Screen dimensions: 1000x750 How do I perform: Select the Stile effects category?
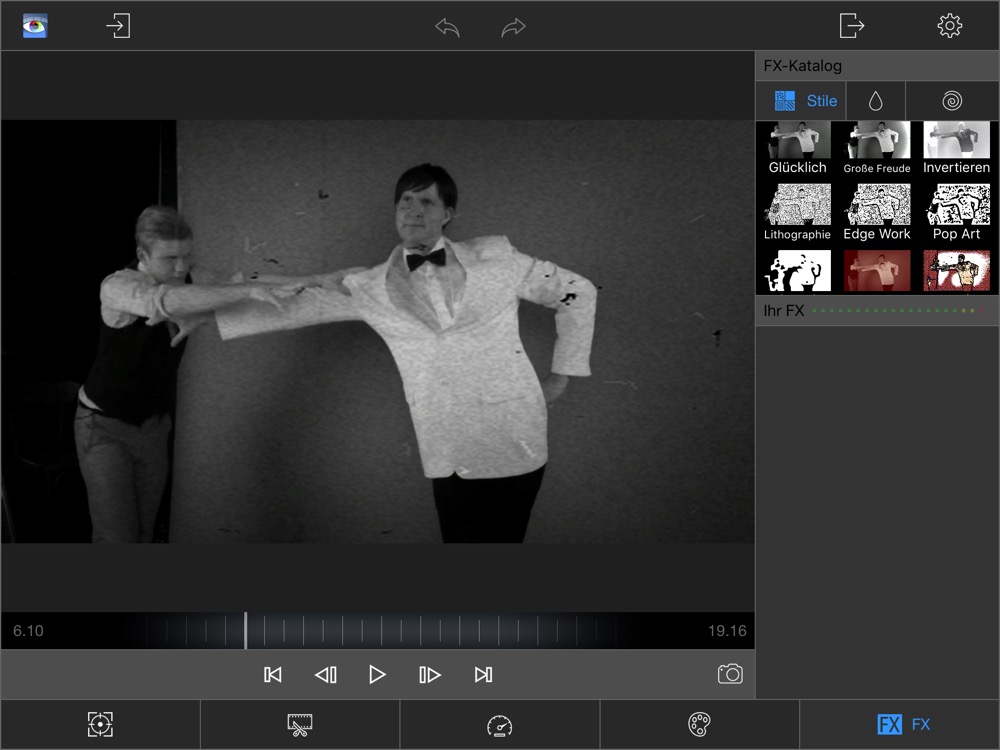(x=806, y=101)
